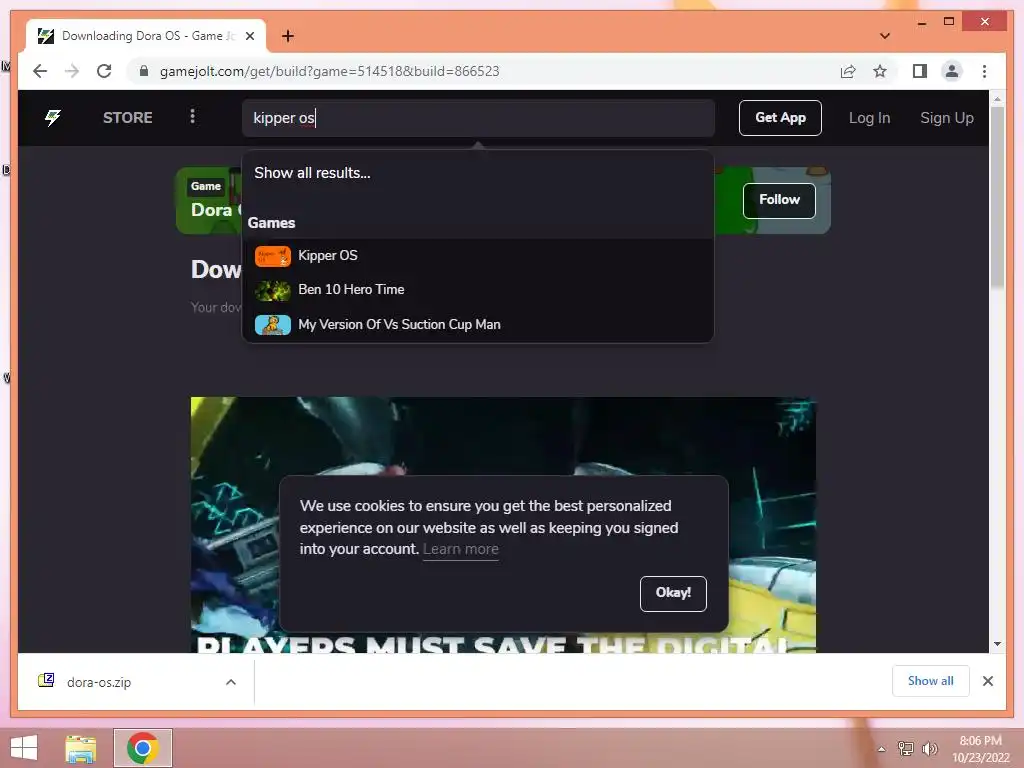Click the Suction Cup Man game thumbnail
This screenshot has width=1024, height=768.
tap(272, 325)
